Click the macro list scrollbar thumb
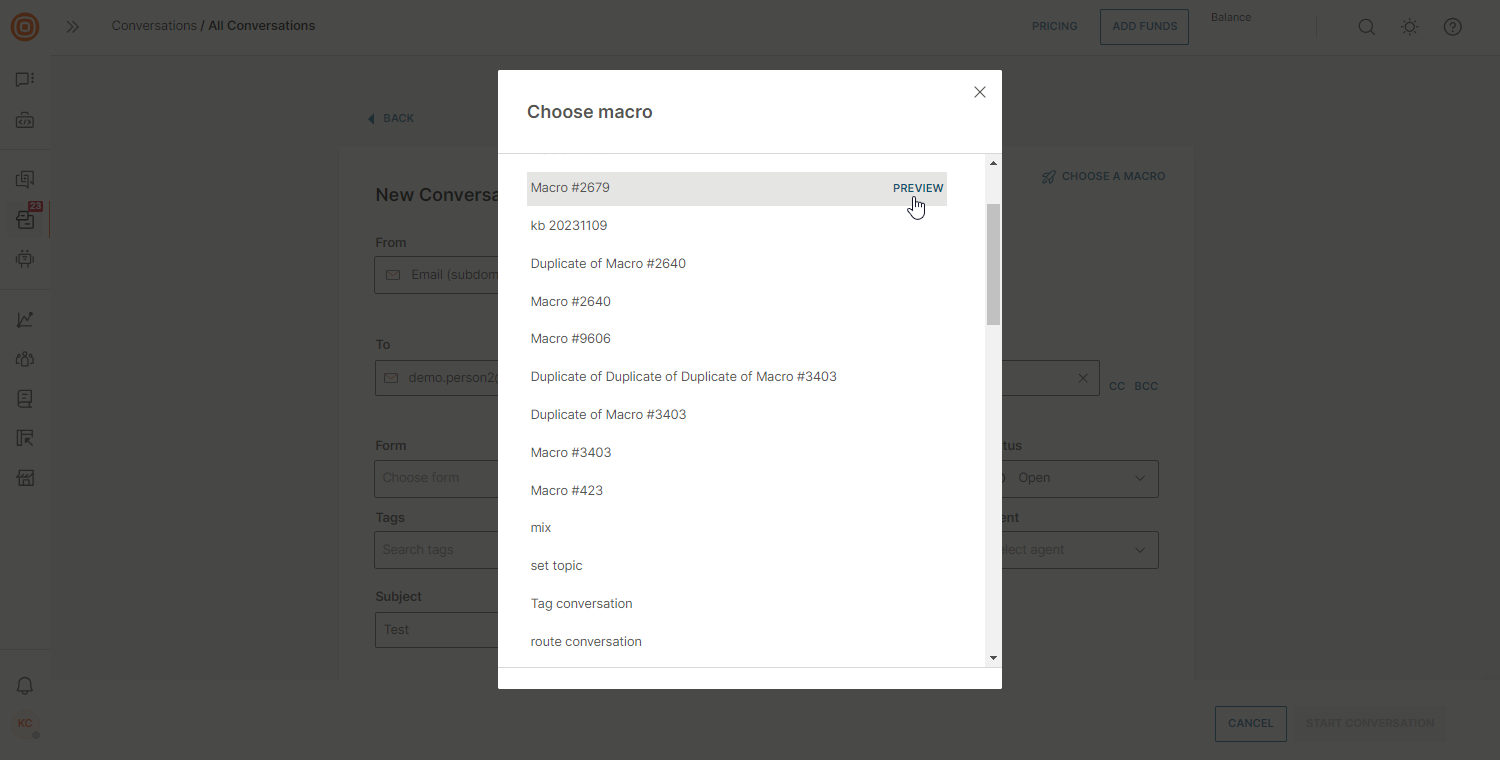This screenshot has height=760, width=1500. [x=993, y=265]
